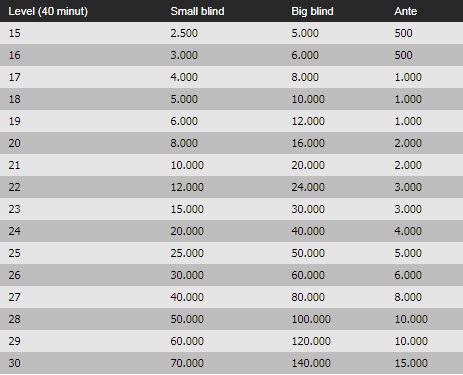This screenshot has width=463, height=375.
Task: Select level 20 row number
Action: (14, 143)
